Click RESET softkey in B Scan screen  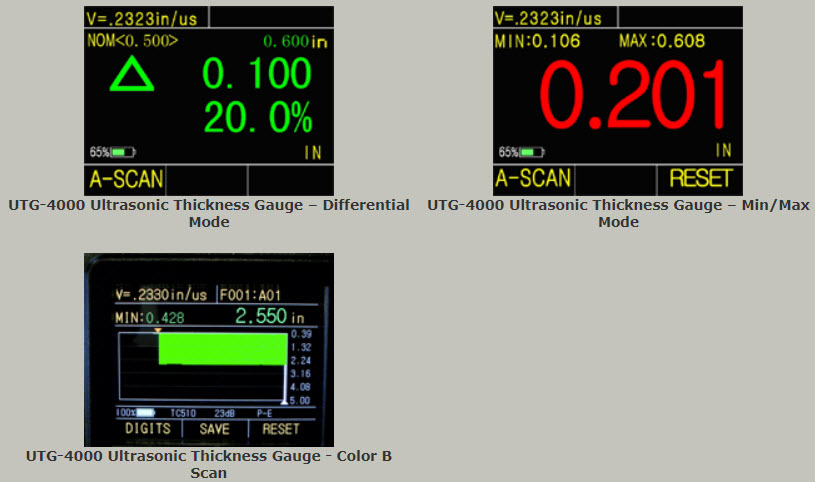point(281,429)
